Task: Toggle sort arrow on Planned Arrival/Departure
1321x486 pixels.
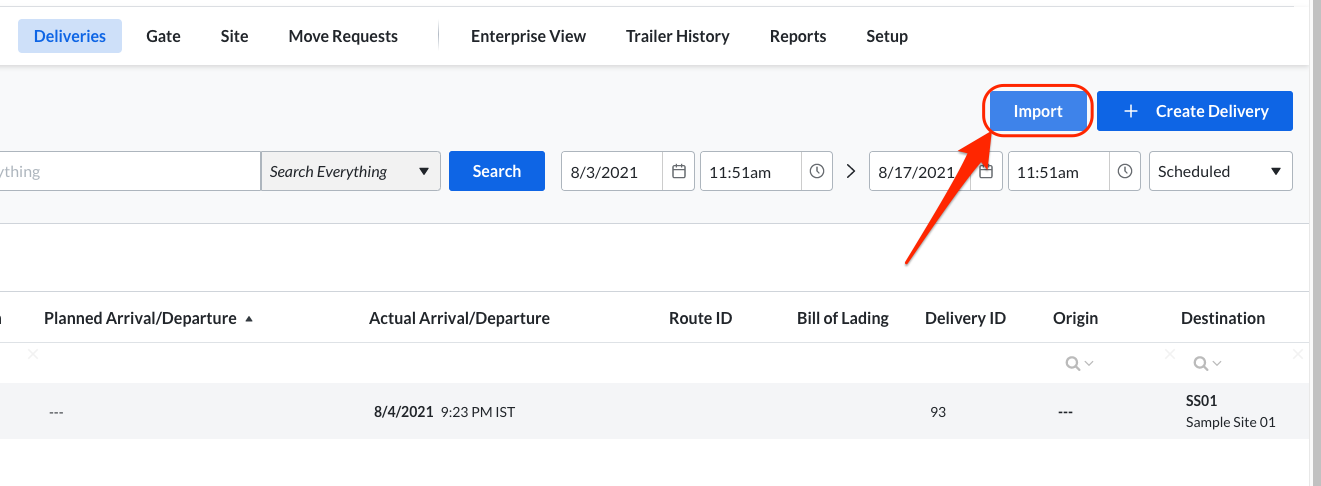Action: tap(249, 319)
